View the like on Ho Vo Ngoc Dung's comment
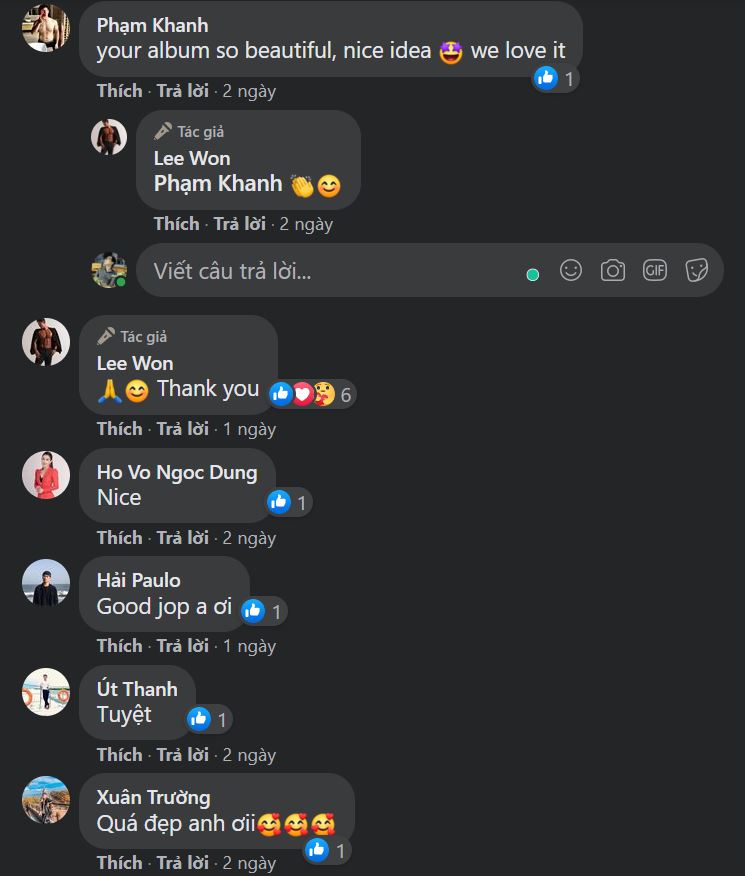The width and height of the screenshot is (745, 876). pos(289,502)
